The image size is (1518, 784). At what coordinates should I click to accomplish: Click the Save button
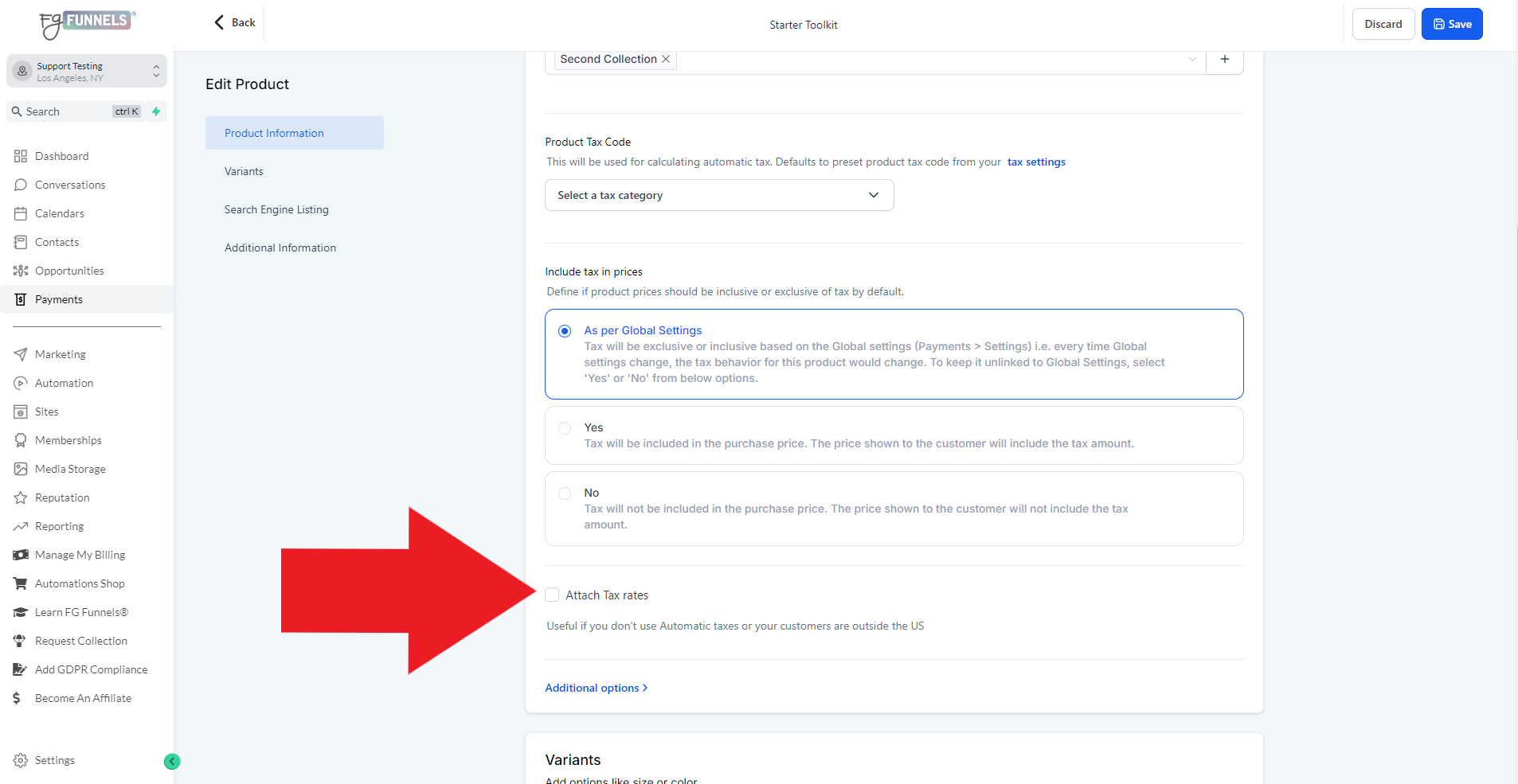[x=1452, y=24]
